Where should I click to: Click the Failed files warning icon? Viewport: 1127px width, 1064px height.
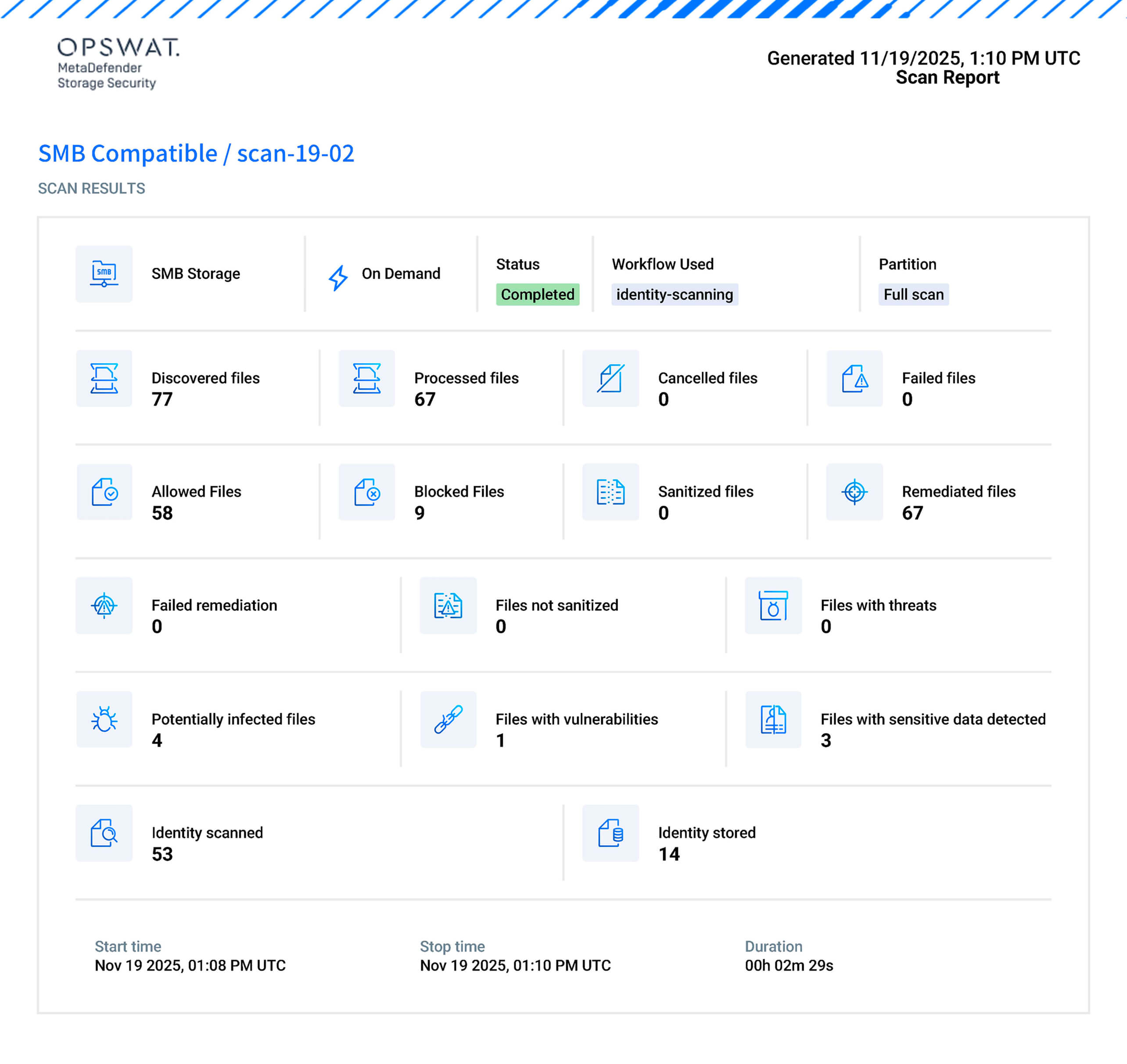tap(854, 379)
